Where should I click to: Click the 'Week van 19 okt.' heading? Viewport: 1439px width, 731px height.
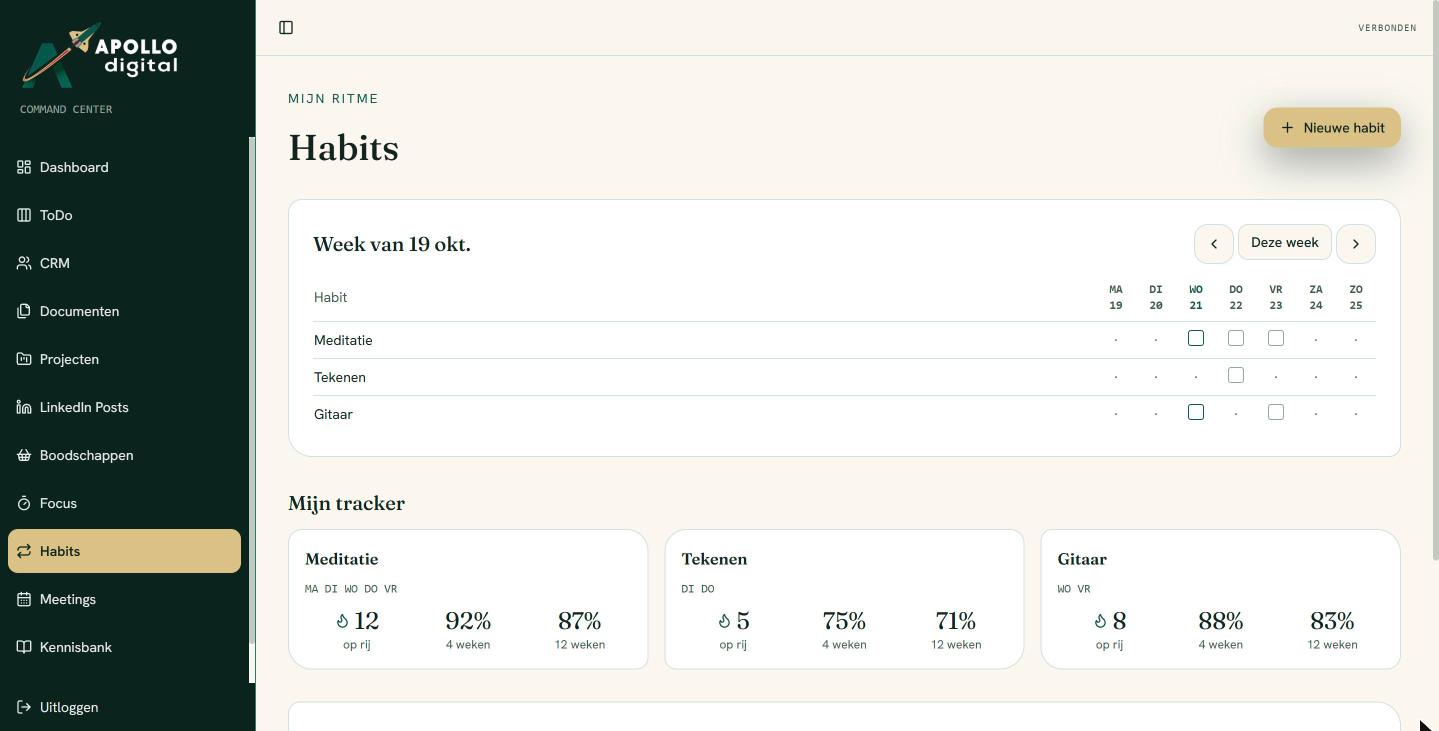[392, 244]
